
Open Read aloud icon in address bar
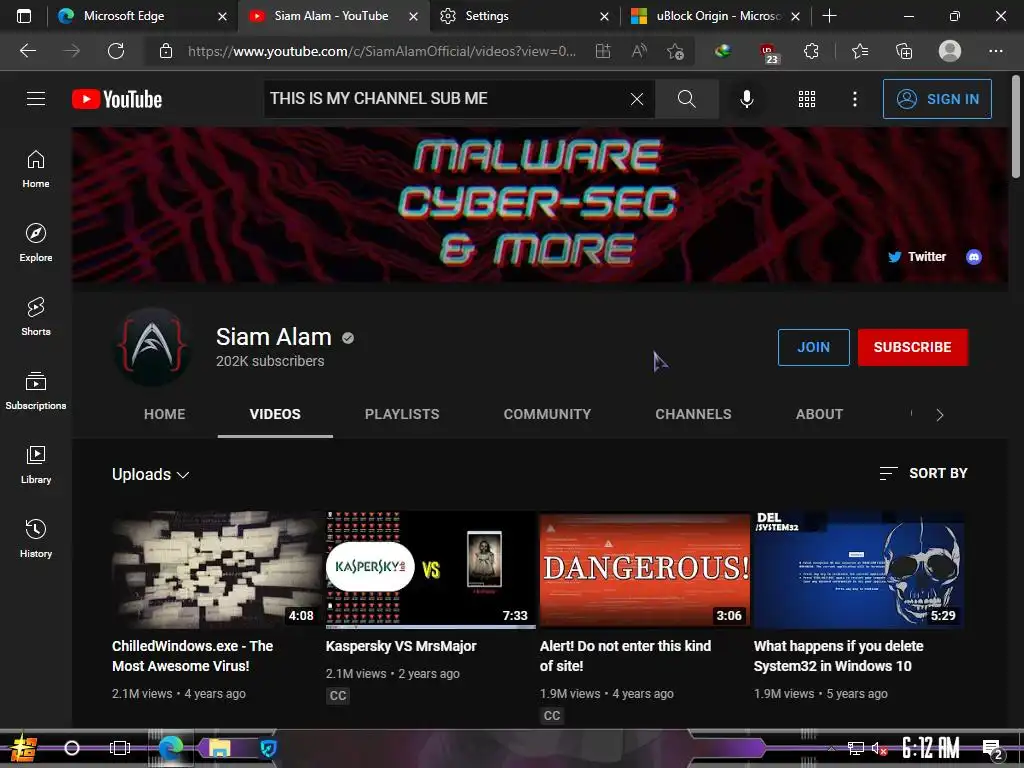pyautogui.click(x=639, y=51)
